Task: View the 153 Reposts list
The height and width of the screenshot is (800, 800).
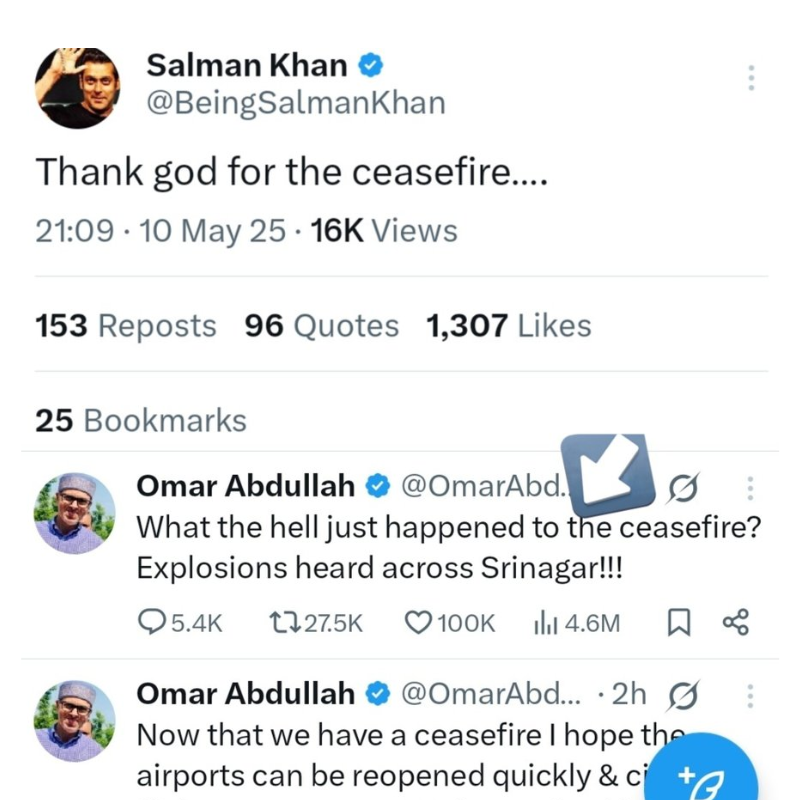Action: [126, 326]
